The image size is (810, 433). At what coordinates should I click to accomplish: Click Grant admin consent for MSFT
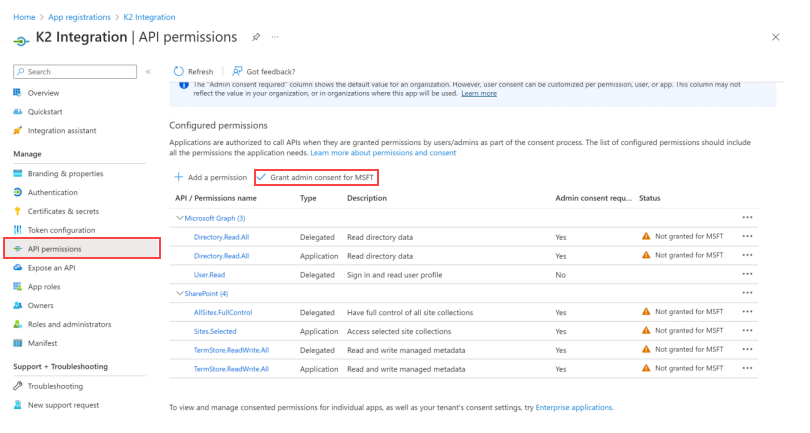316,177
